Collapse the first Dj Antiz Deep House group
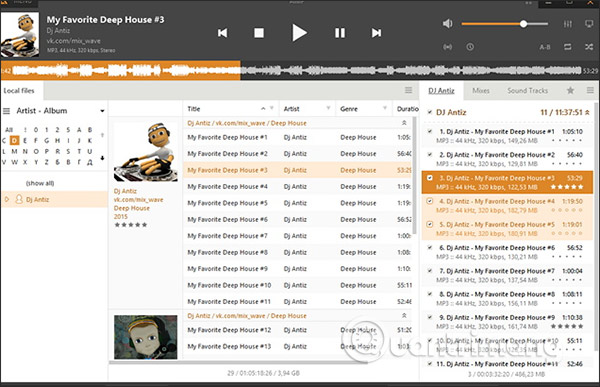This screenshot has height=387, width=600. (404, 123)
